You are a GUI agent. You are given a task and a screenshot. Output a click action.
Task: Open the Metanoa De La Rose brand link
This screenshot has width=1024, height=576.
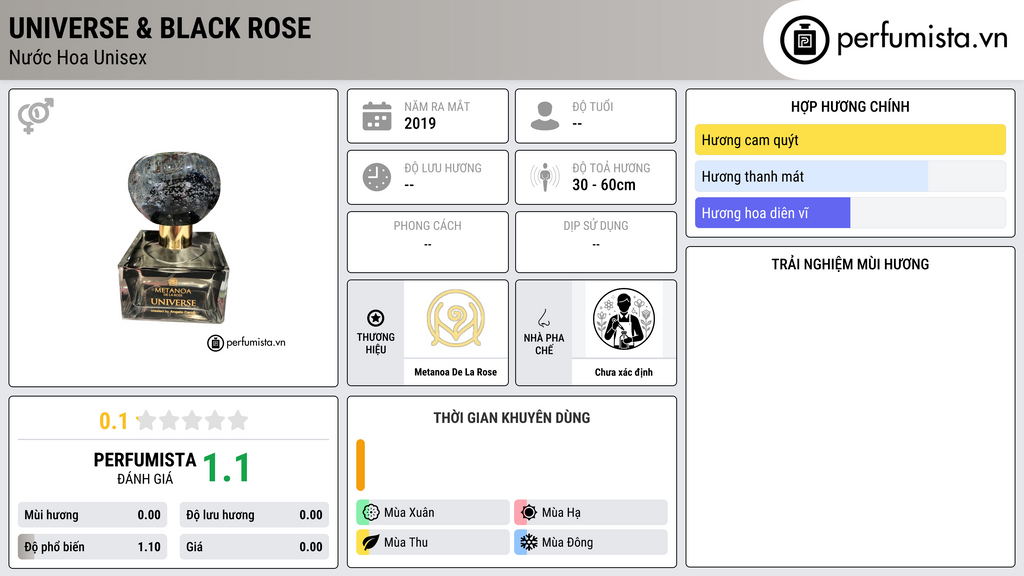point(456,372)
